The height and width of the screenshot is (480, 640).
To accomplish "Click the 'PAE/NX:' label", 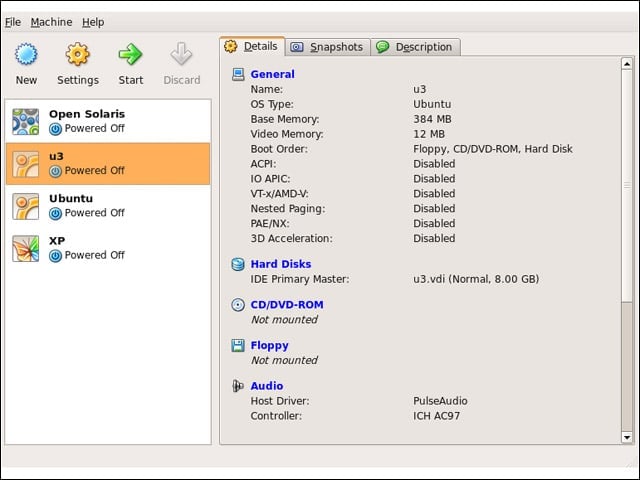I will click(x=270, y=224).
